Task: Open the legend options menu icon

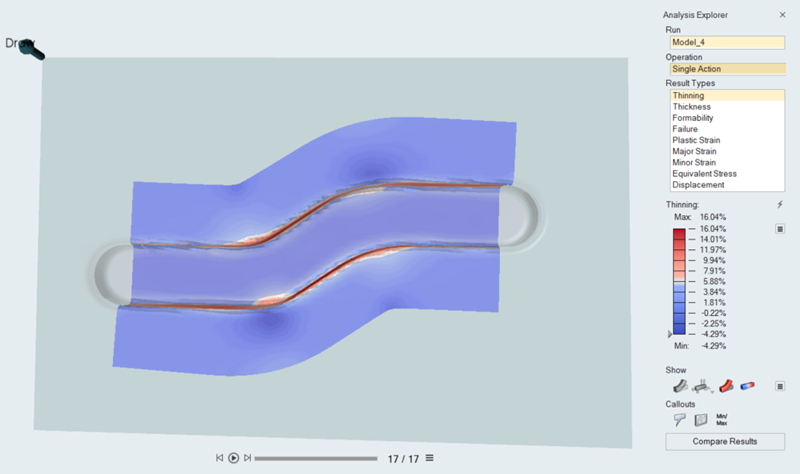Action: 779,228
